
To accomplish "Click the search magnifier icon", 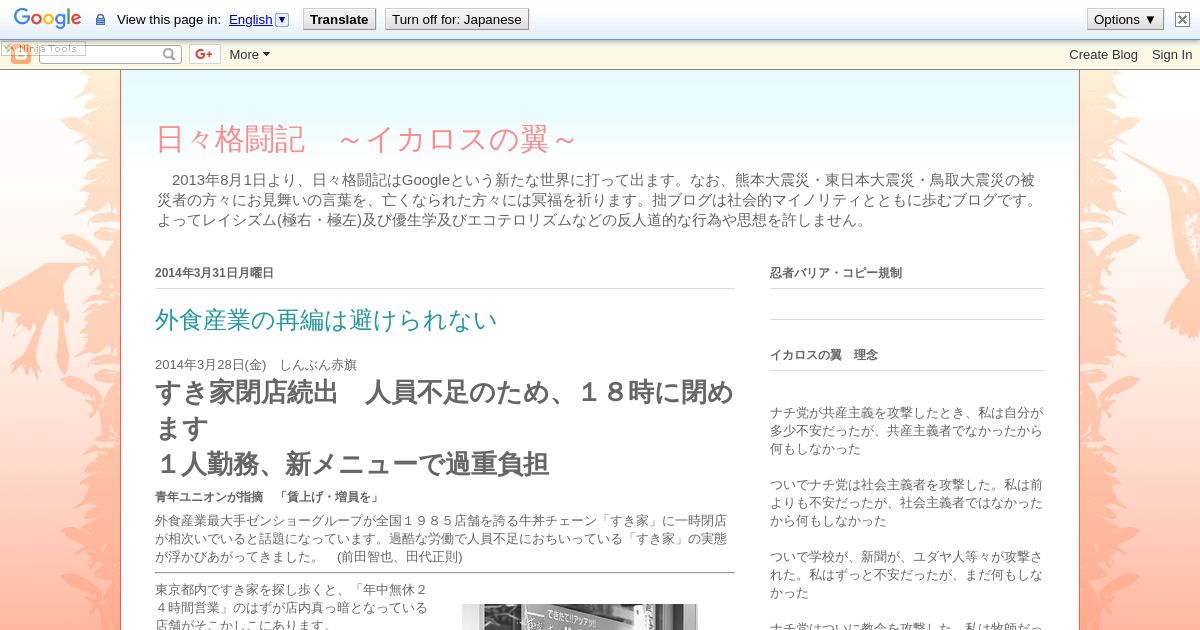I will pos(170,54).
